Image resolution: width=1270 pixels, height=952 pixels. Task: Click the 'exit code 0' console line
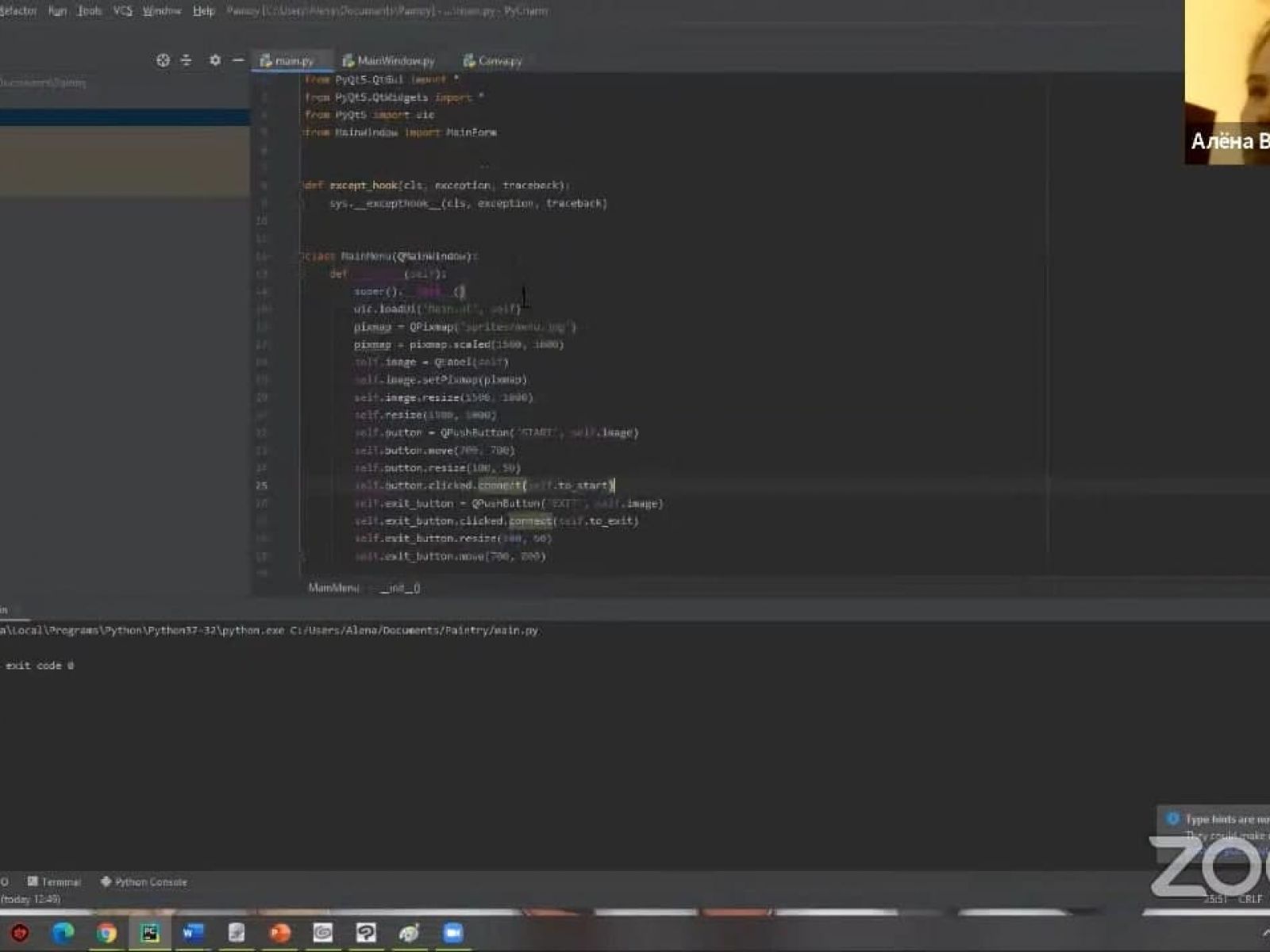(x=38, y=666)
